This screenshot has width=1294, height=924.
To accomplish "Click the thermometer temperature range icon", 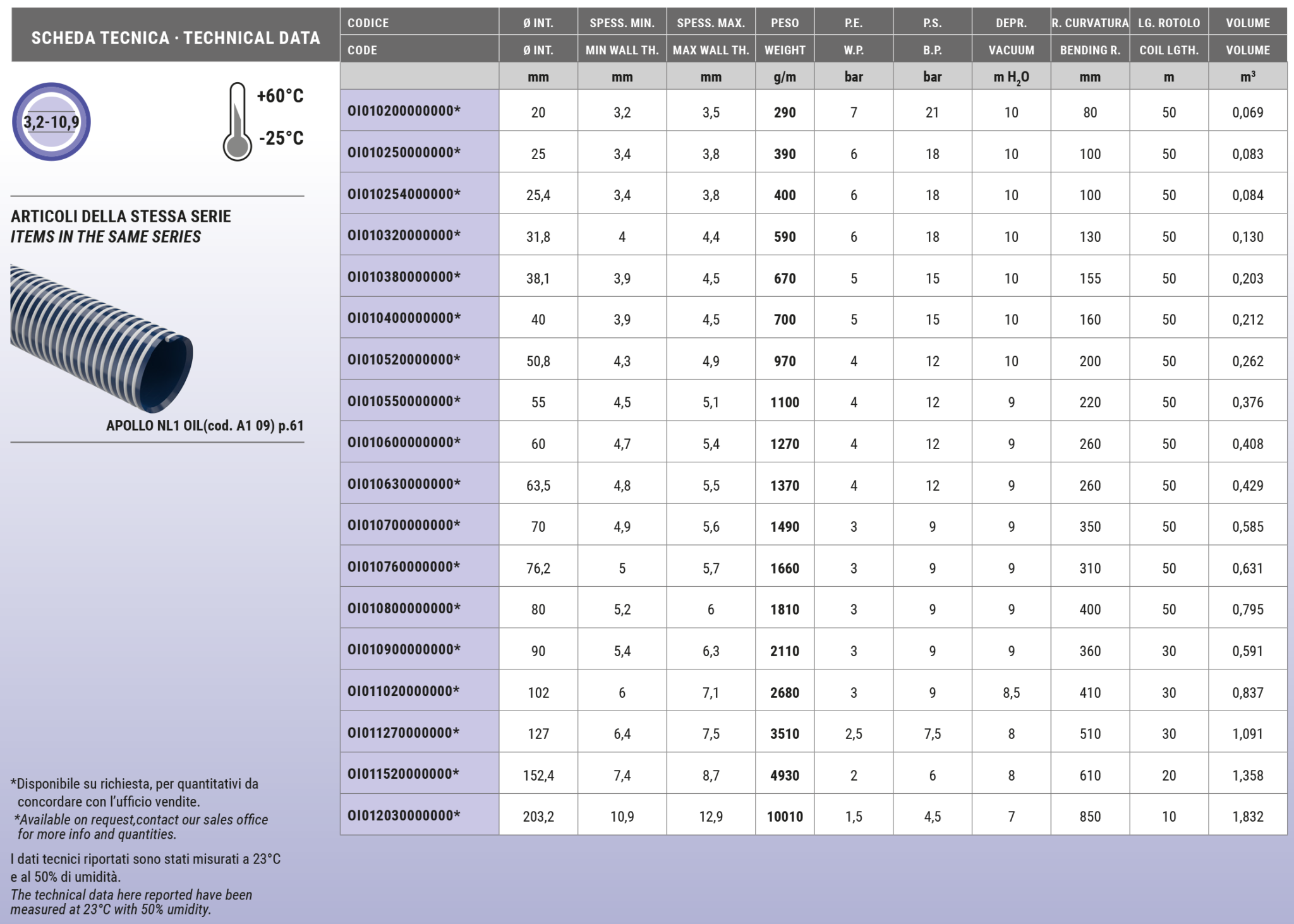I will pos(237,123).
